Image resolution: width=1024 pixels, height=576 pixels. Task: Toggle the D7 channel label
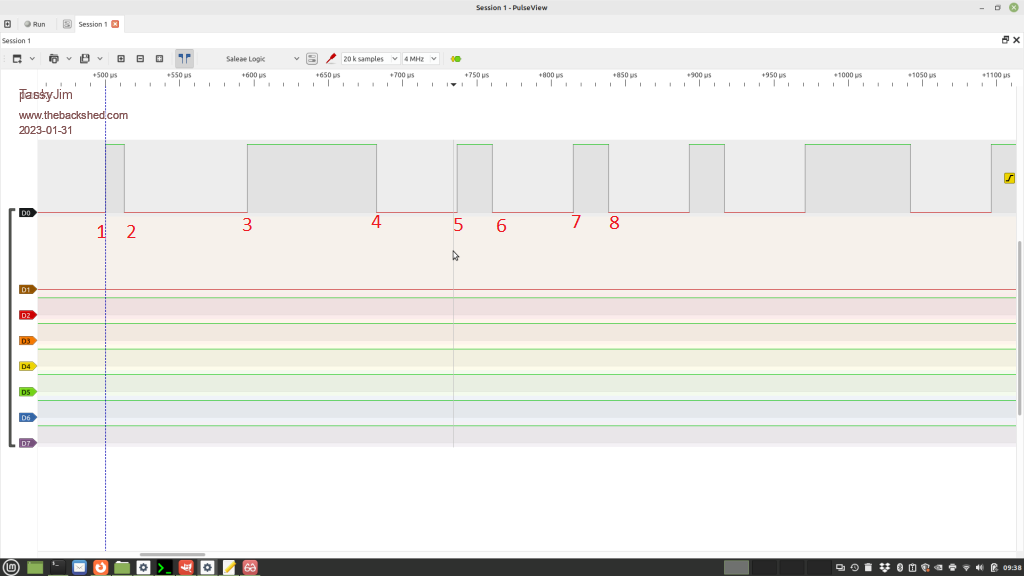click(27, 443)
